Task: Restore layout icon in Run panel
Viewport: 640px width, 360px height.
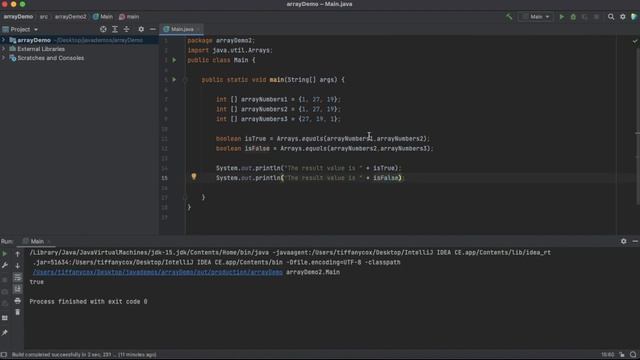Action: [x=5, y=318]
